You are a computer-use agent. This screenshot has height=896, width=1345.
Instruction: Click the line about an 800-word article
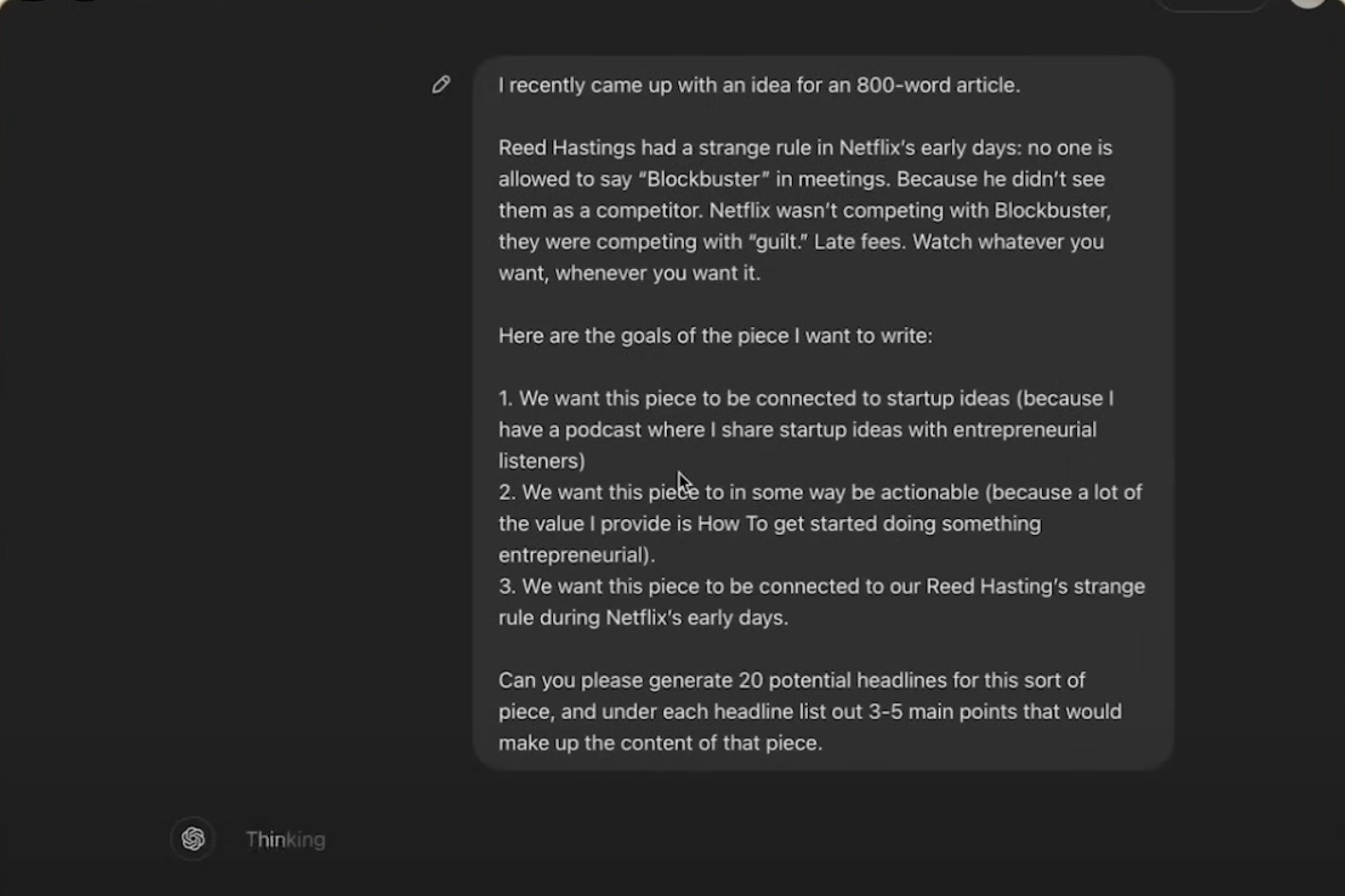coord(759,85)
